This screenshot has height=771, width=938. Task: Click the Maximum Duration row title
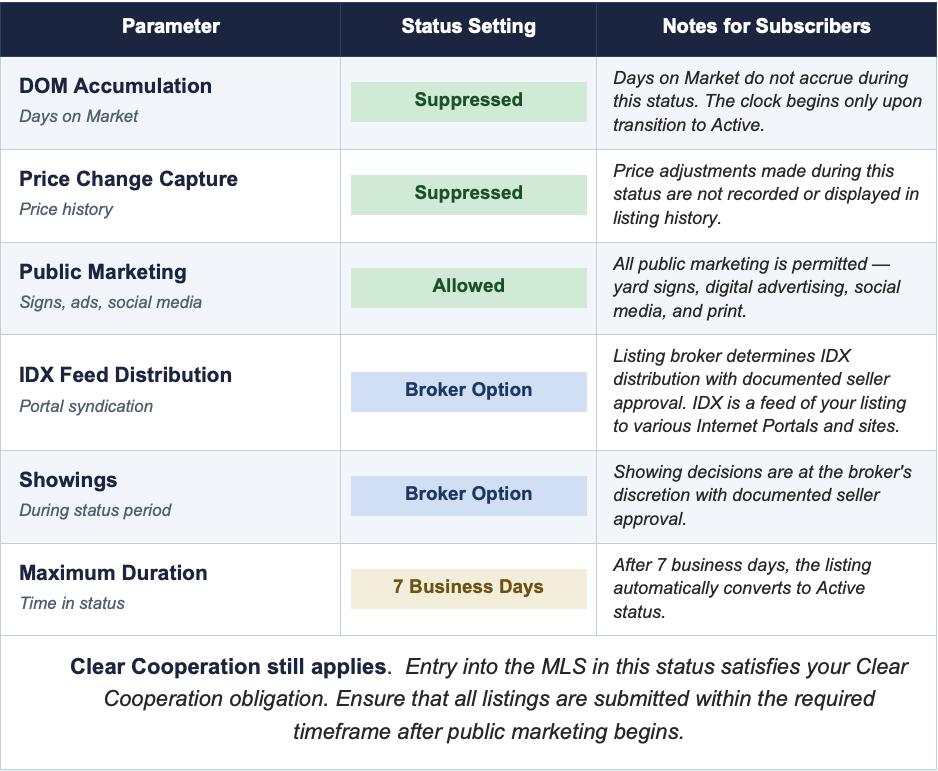tap(113, 573)
